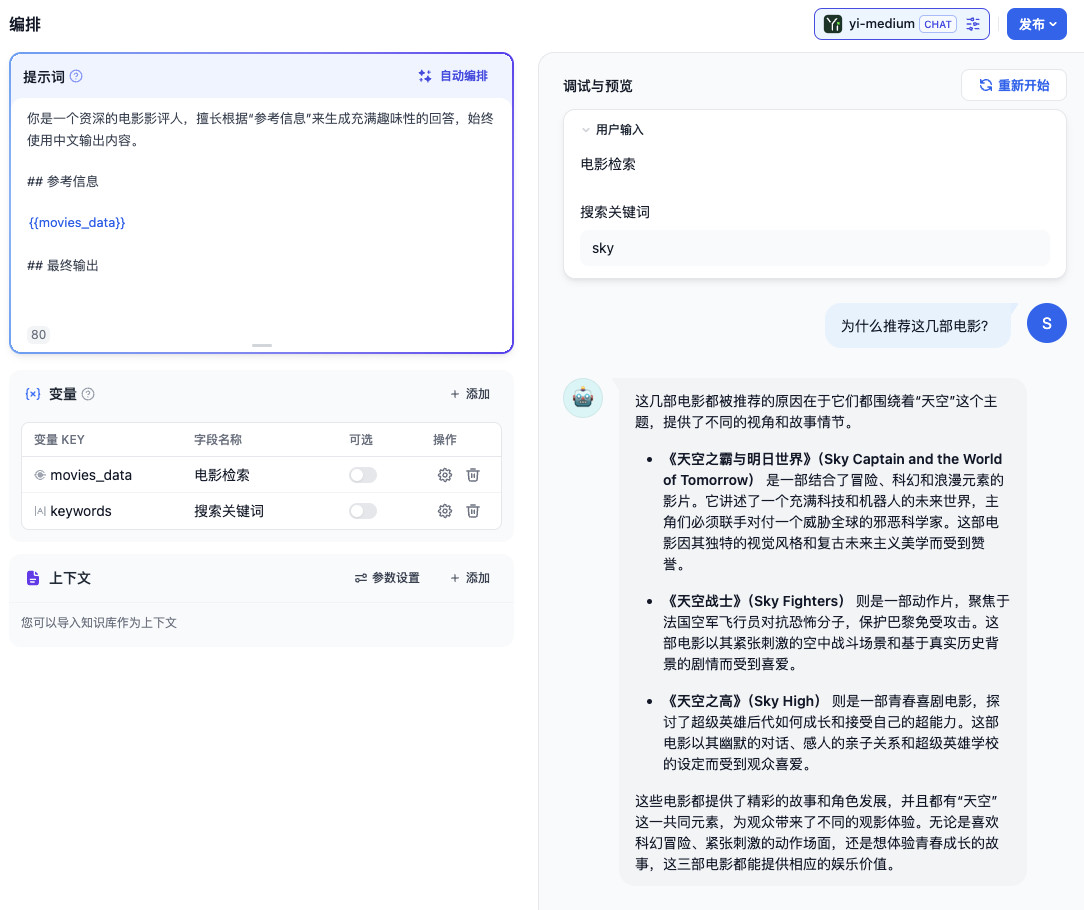Click the chatbot avatar in the debug preview
Image resolution: width=1084 pixels, height=910 pixels.
point(583,398)
